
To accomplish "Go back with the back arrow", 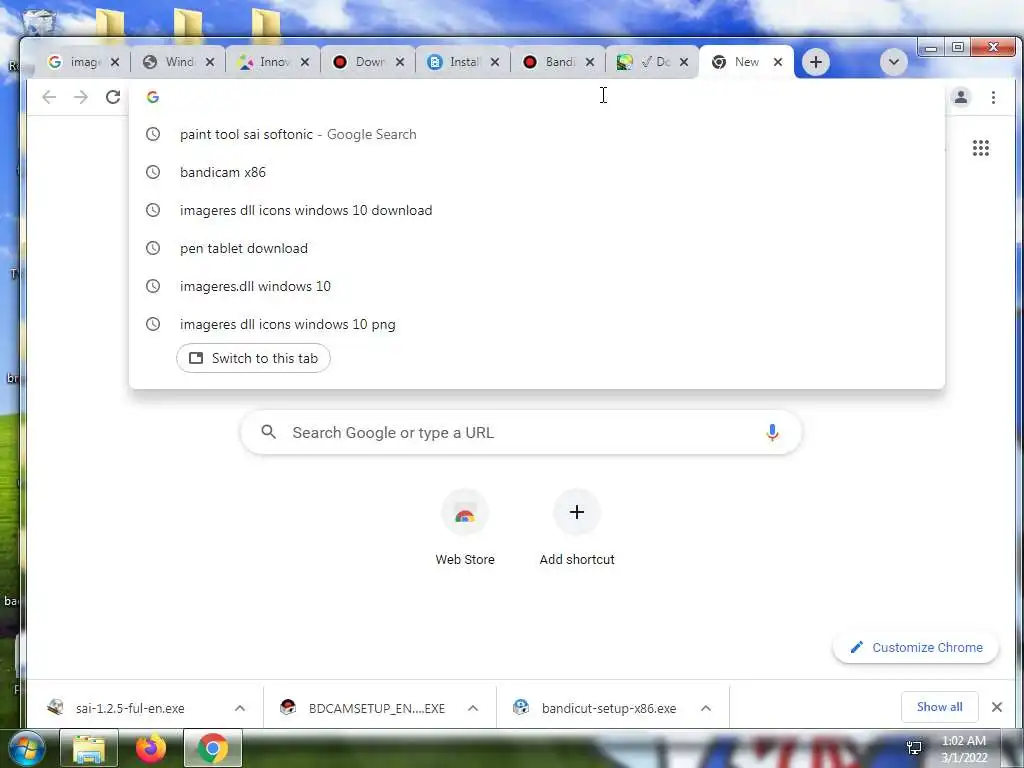I will (x=49, y=97).
